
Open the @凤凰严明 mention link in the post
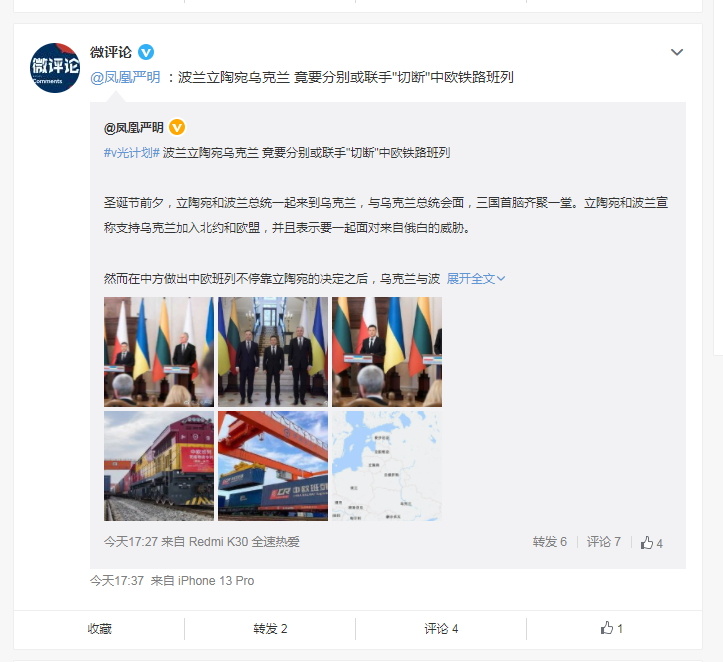click(x=125, y=77)
